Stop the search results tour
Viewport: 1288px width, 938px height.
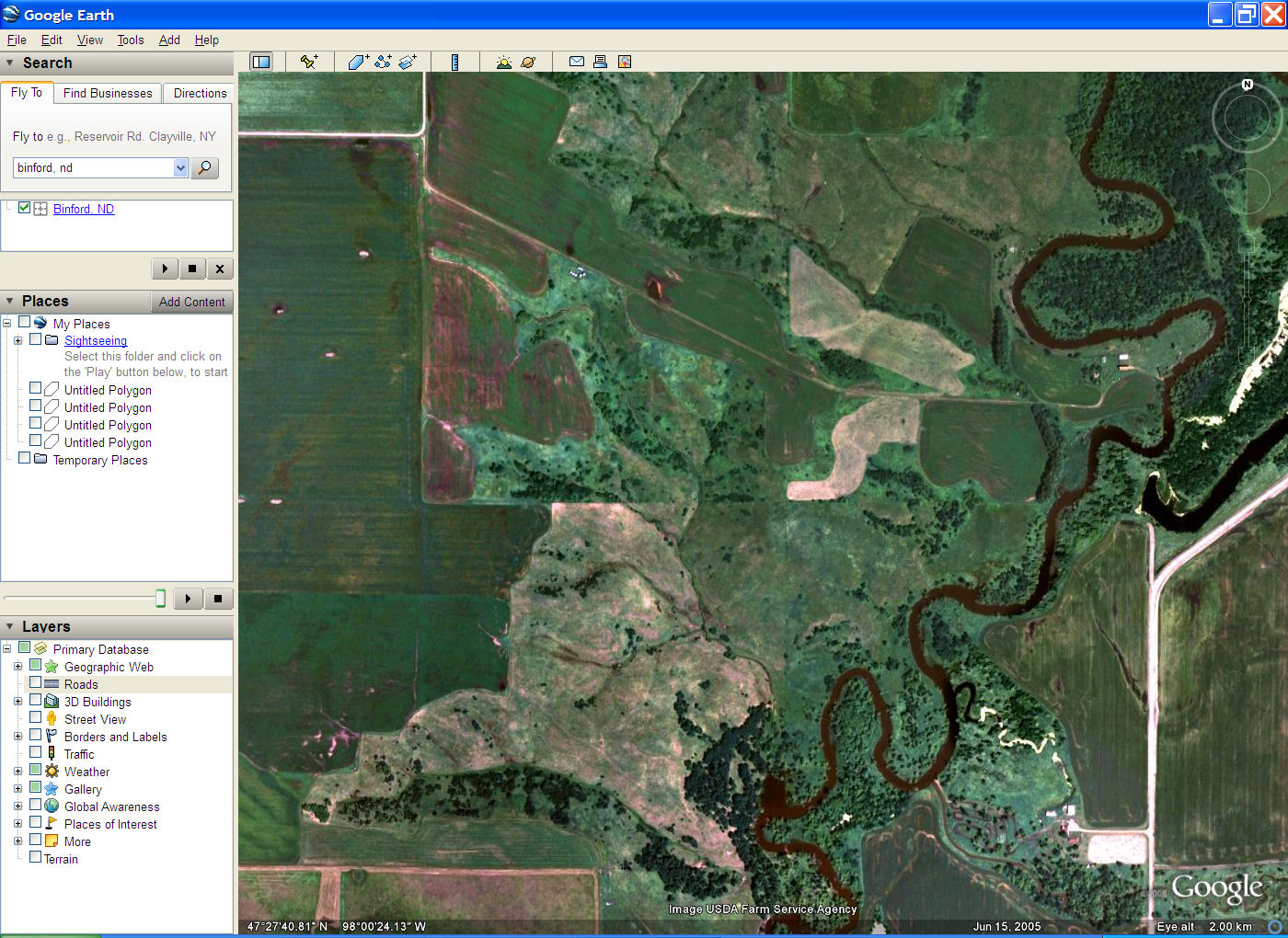point(192,269)
